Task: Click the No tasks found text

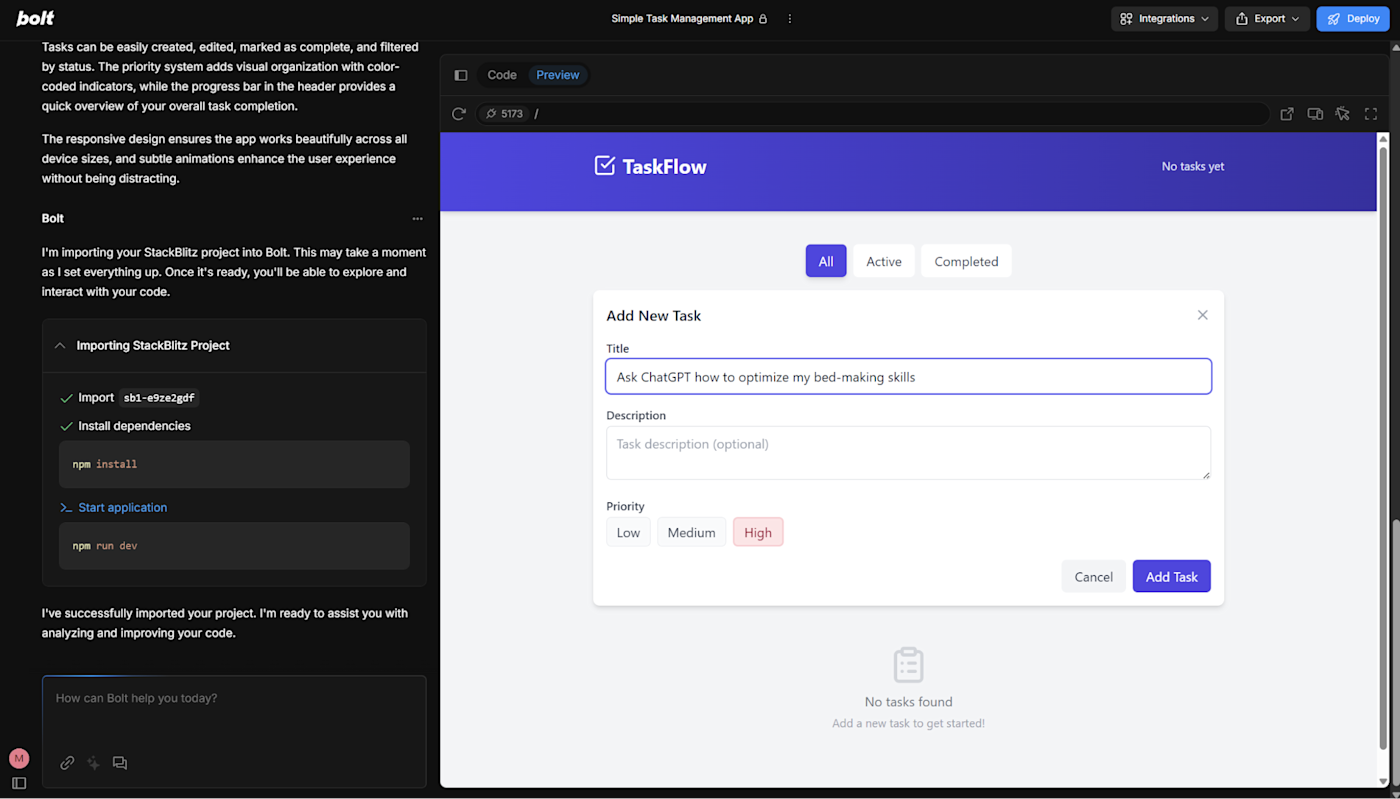Action: tap(908, 702)
